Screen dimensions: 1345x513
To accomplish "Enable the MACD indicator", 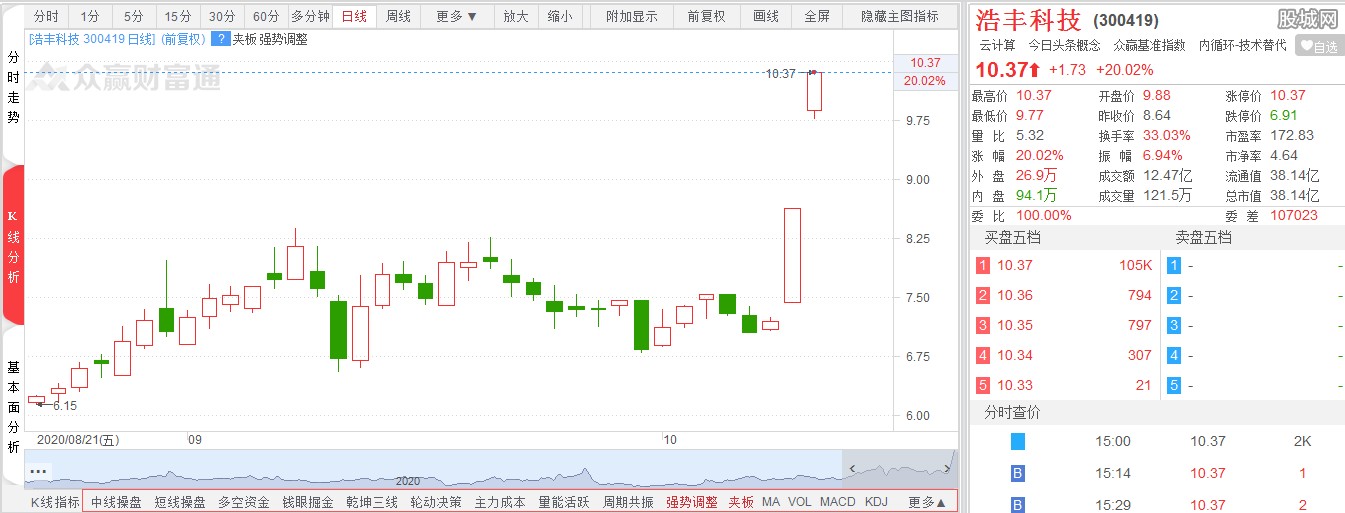I will 838,502.
